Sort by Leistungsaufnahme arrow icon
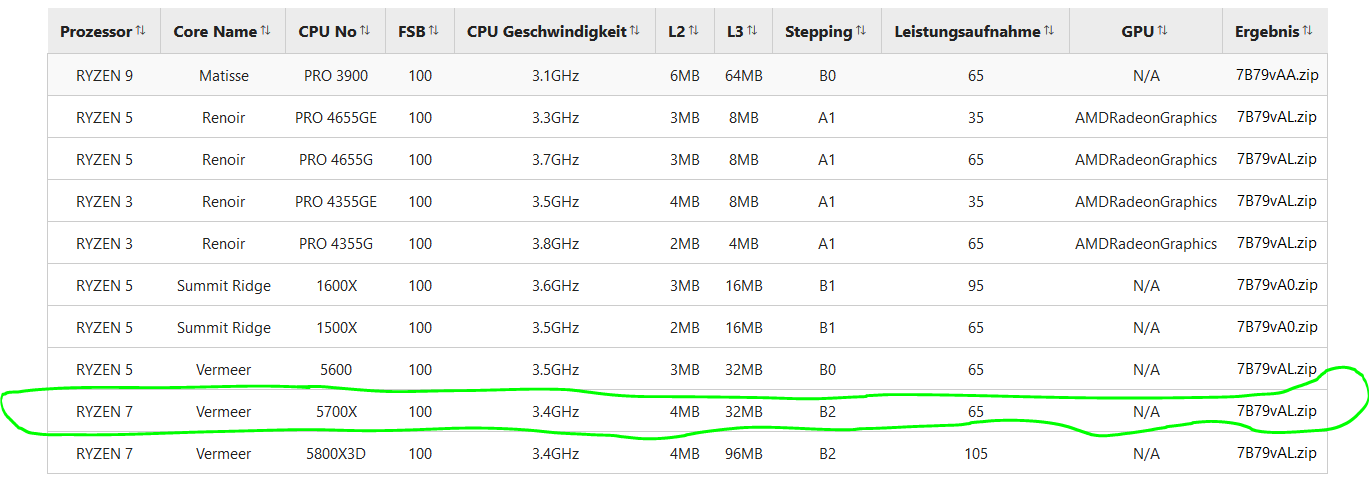Image resolution: width=1369 pixels, height=491 pixels. (1049, 31)
